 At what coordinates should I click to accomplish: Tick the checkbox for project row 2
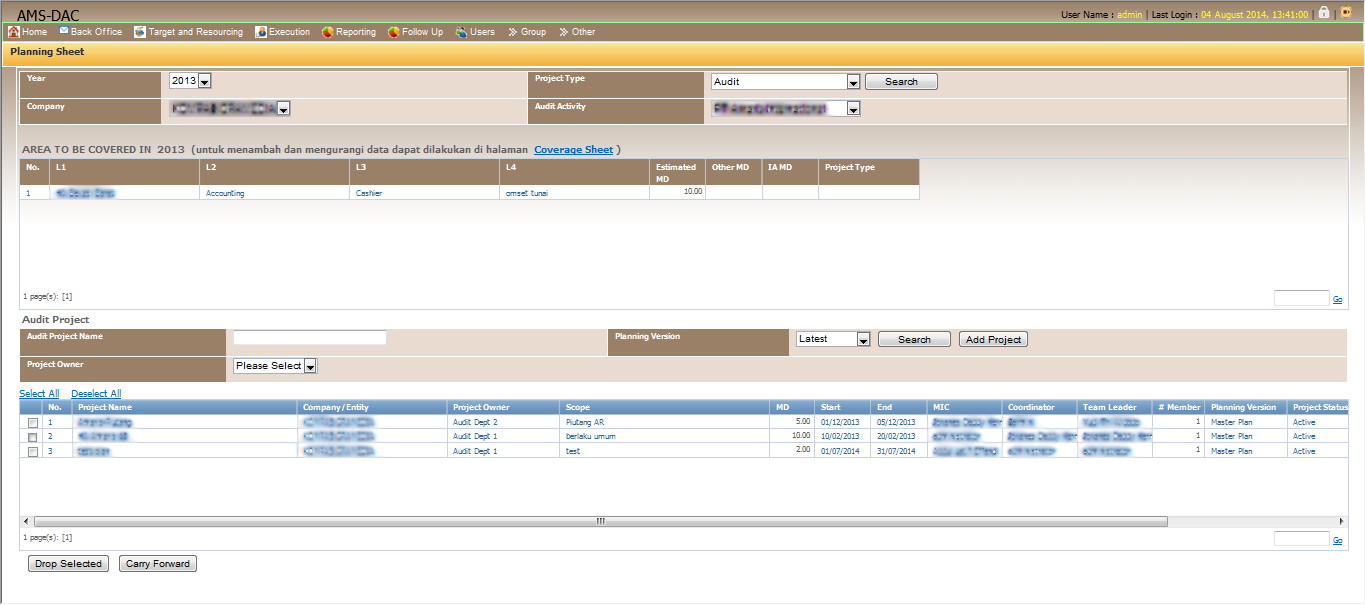[x=33, y=437]
